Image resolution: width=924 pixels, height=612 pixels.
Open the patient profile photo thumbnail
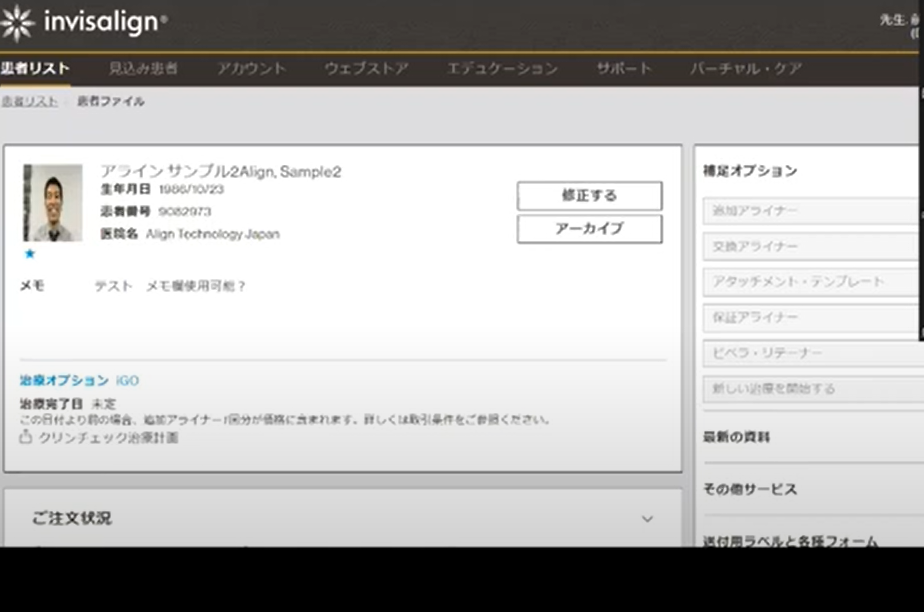[55, 205]
